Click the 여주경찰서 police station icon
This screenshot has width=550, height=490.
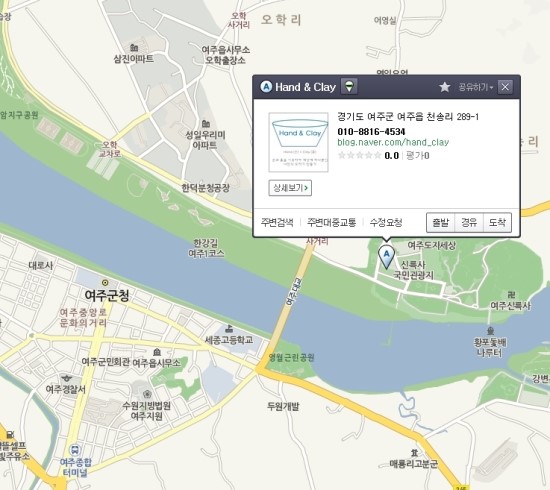click(x=66, y=378)
